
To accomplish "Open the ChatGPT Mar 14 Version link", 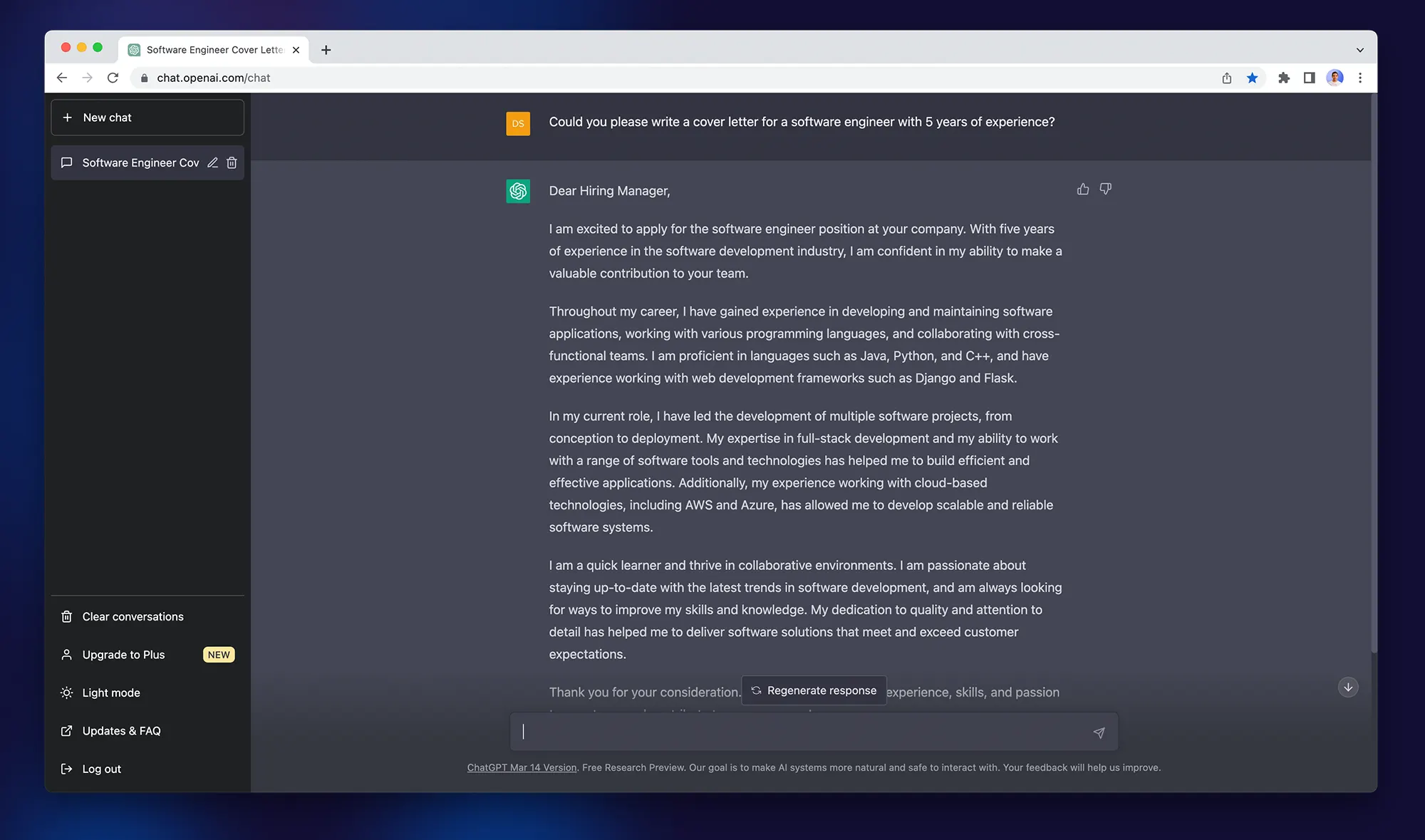I will click(x=522, y=768).
